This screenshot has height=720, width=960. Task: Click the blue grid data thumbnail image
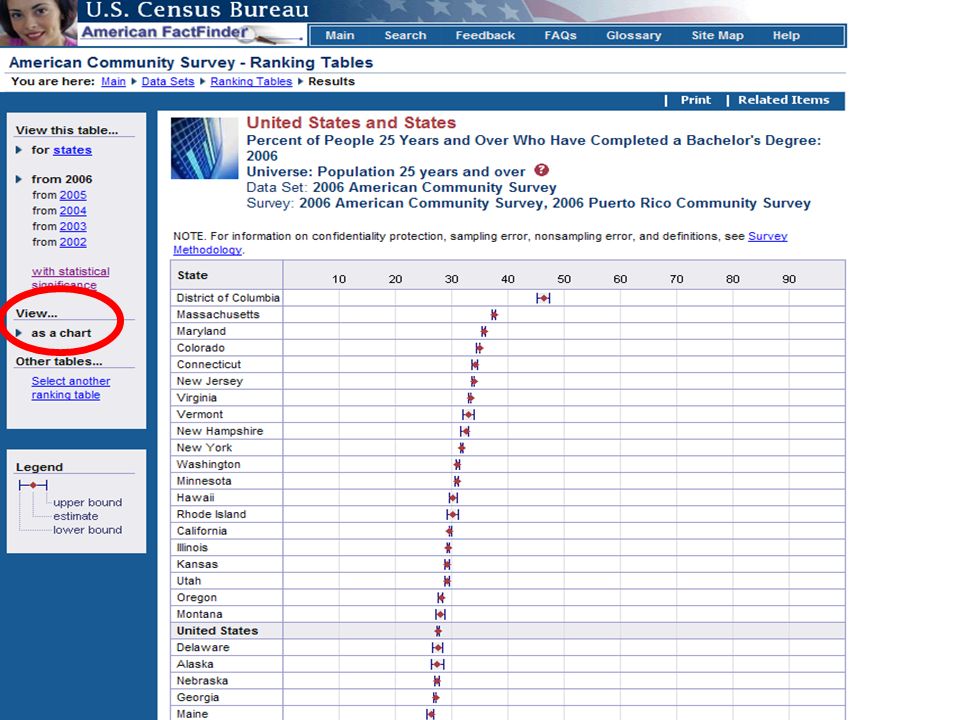click(204, 148)
